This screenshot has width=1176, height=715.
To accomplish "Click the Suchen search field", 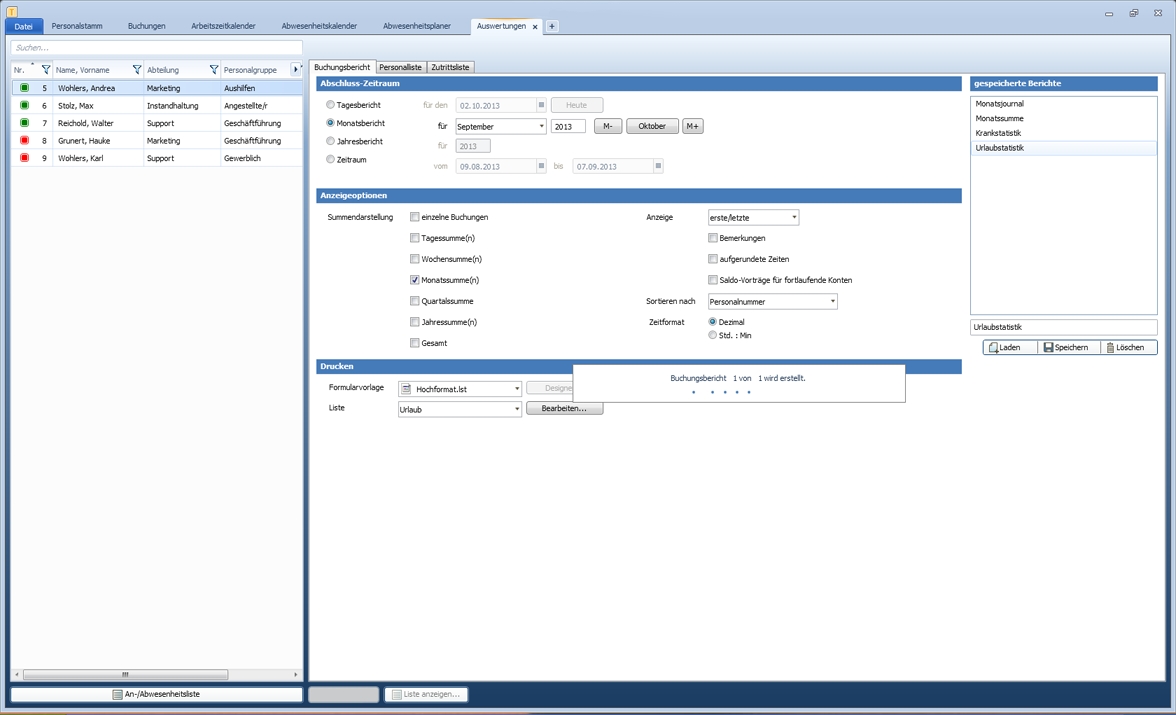I will (156, 47).
